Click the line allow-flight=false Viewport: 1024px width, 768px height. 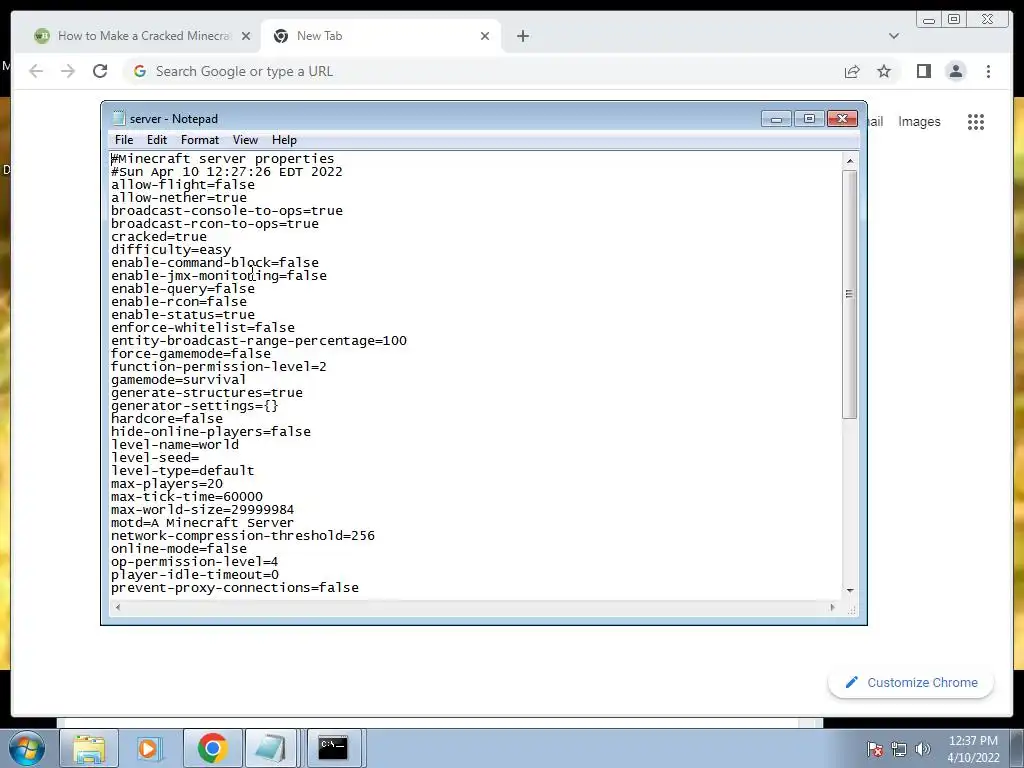tap(183, 185)
